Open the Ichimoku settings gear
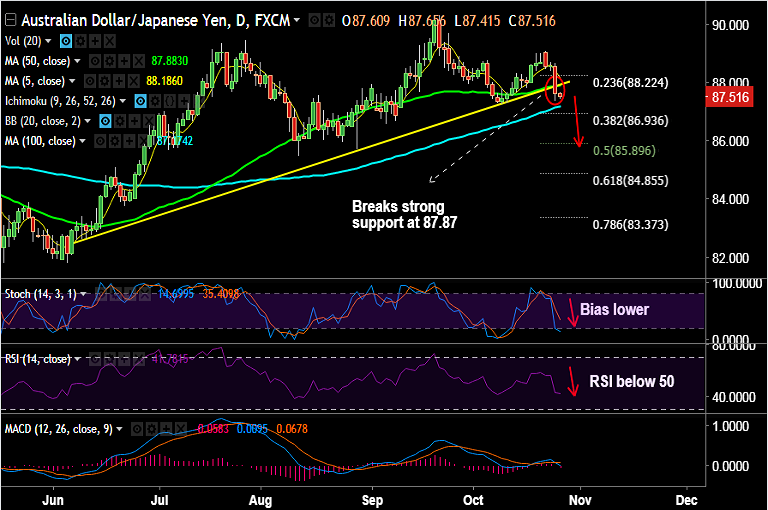 point(155,101)
